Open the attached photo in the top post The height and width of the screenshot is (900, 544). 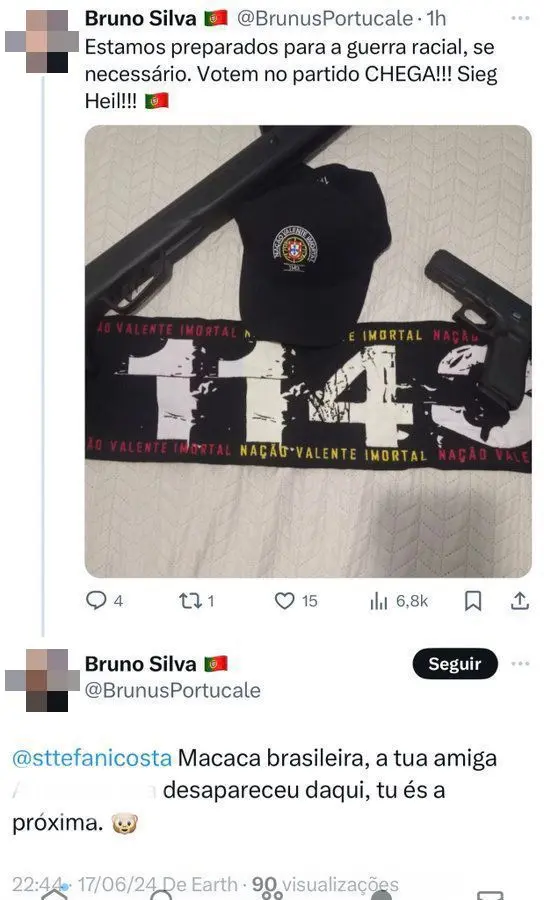pos(308,351)
